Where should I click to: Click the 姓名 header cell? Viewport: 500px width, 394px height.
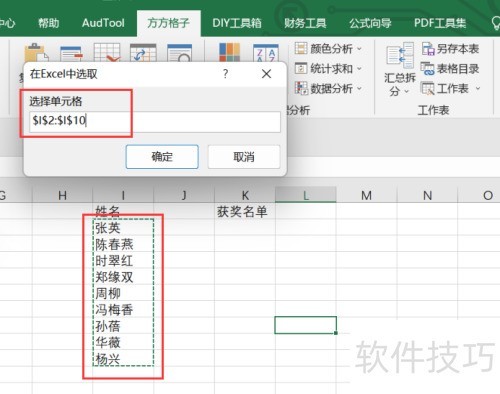123,211
